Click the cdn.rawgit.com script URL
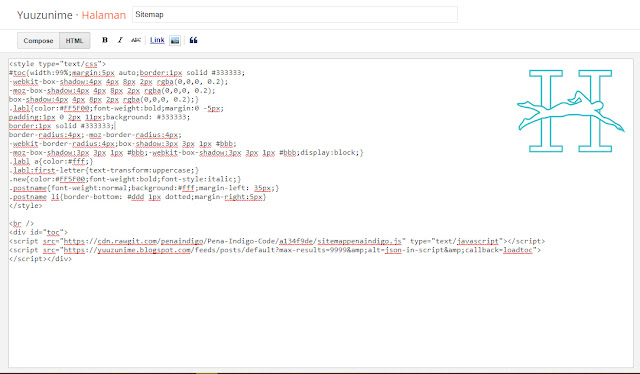The image size is (640, 374). [233, 241]
